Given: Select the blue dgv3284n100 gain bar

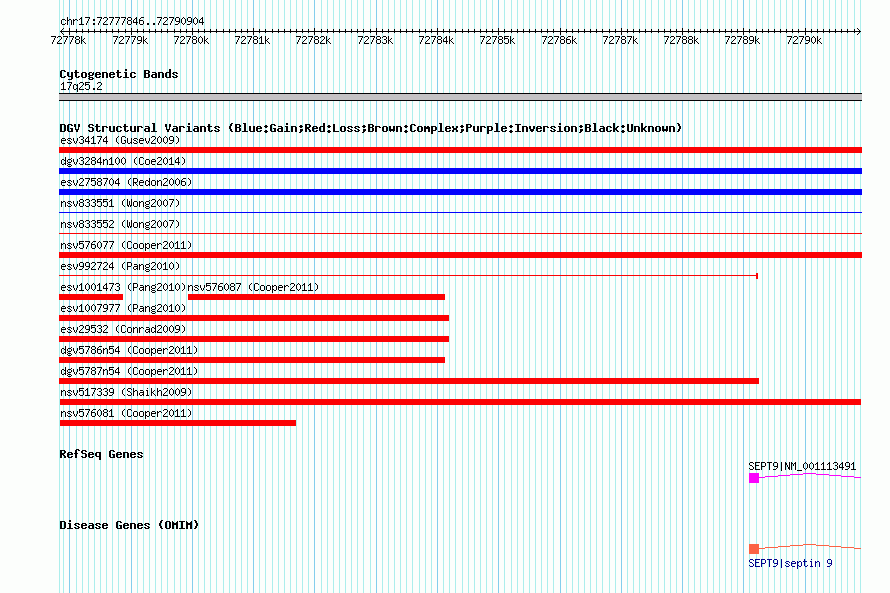Looking at the screenshot, I should pyautogui.click(x=460, y=171).
